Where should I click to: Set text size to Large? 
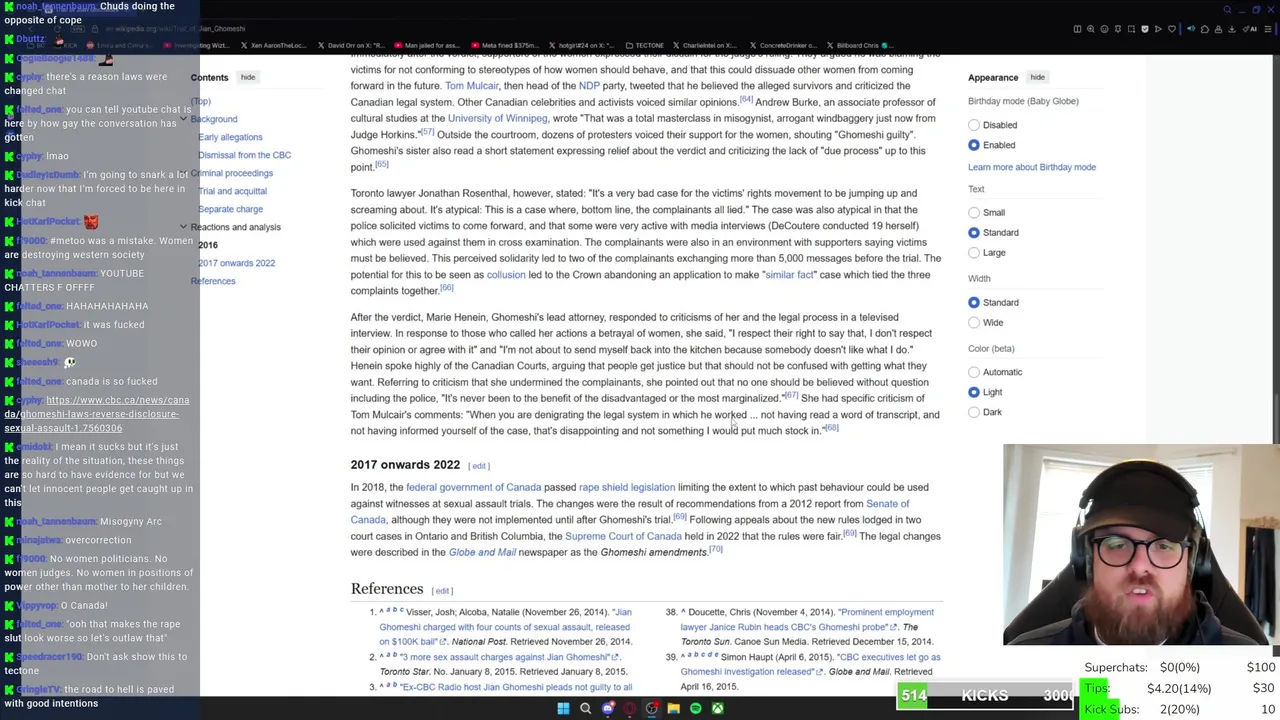pyautogui.click(x=974, y=252)
